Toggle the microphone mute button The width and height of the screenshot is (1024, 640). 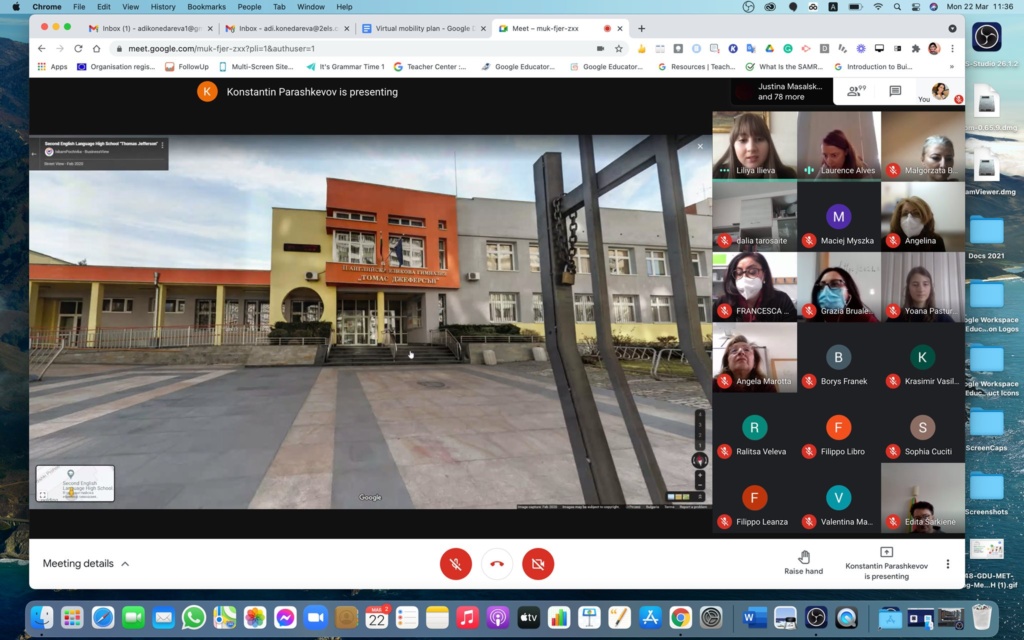pyautogui.click(x=456, y=564)
